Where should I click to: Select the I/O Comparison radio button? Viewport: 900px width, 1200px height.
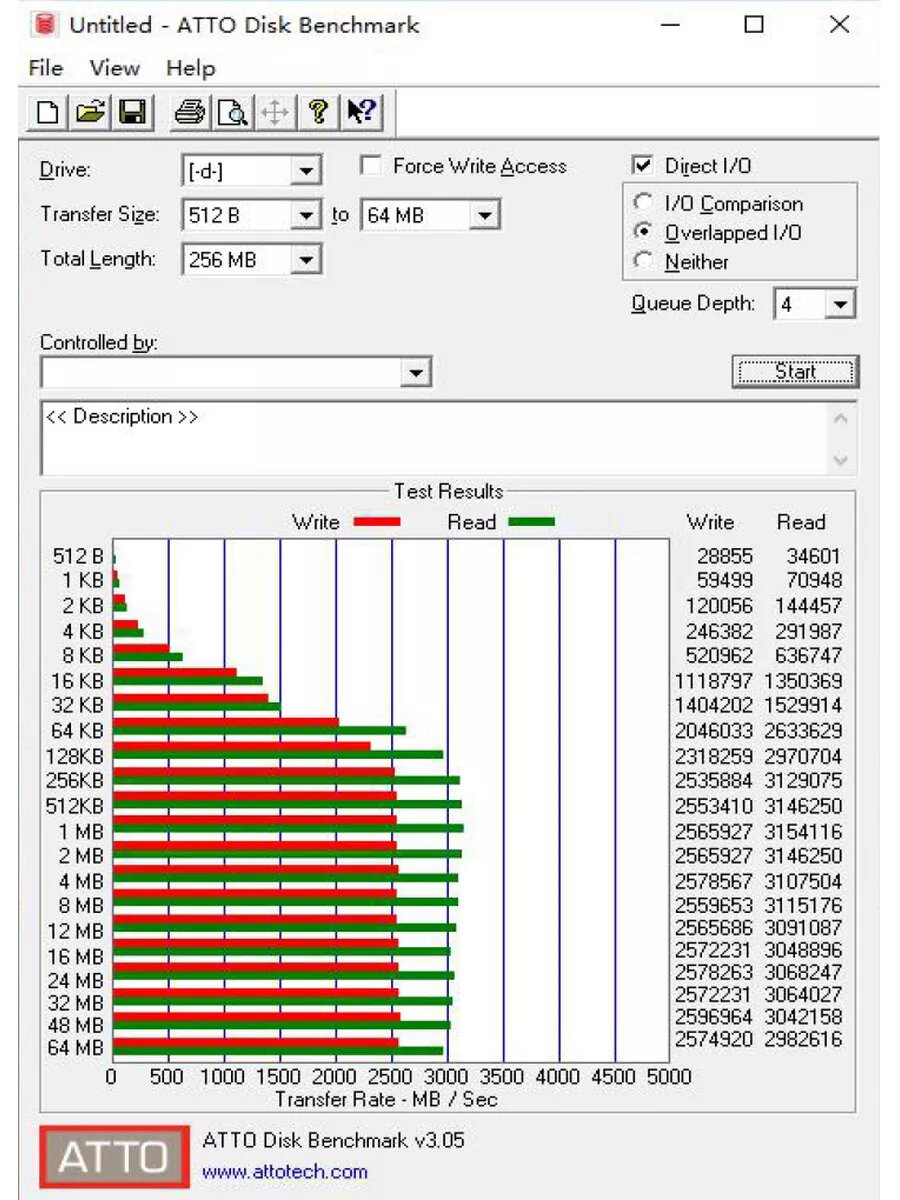(x=644, y=203)
